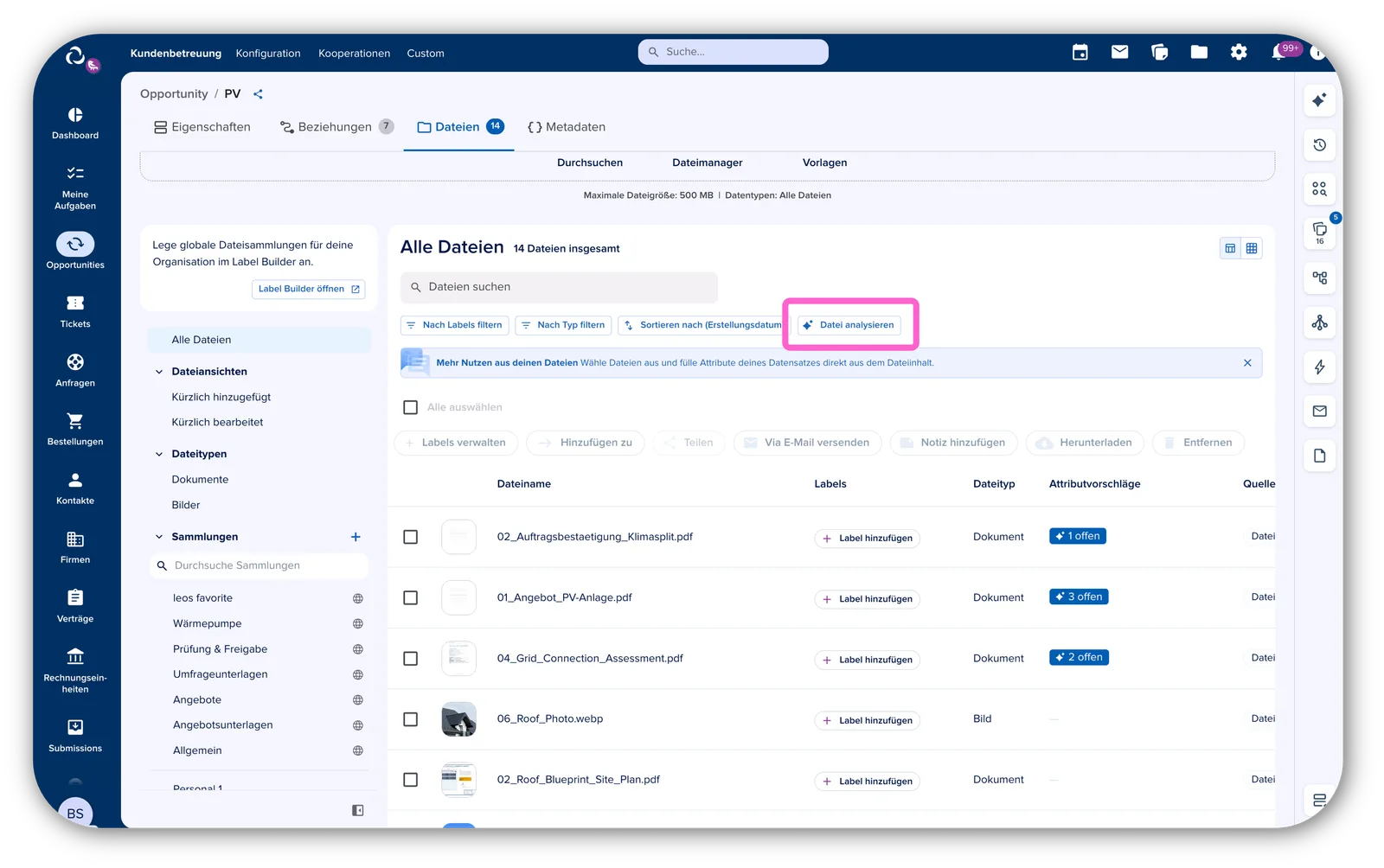Open 1 offen suggestion for Auftragsbestaetigung
The image size is (1384, 868).
(1078, 536)
